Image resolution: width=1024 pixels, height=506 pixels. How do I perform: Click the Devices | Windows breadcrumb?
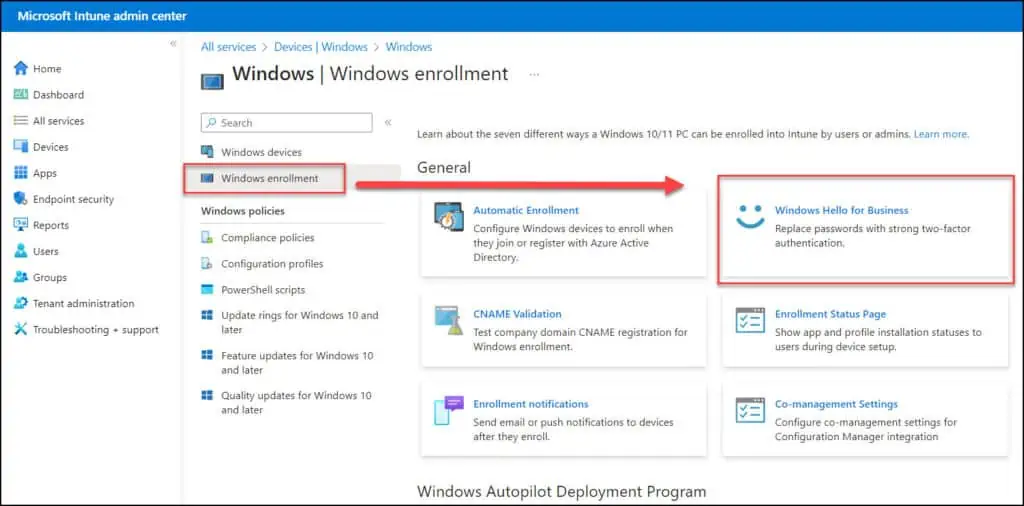click(x=321, y=47)
